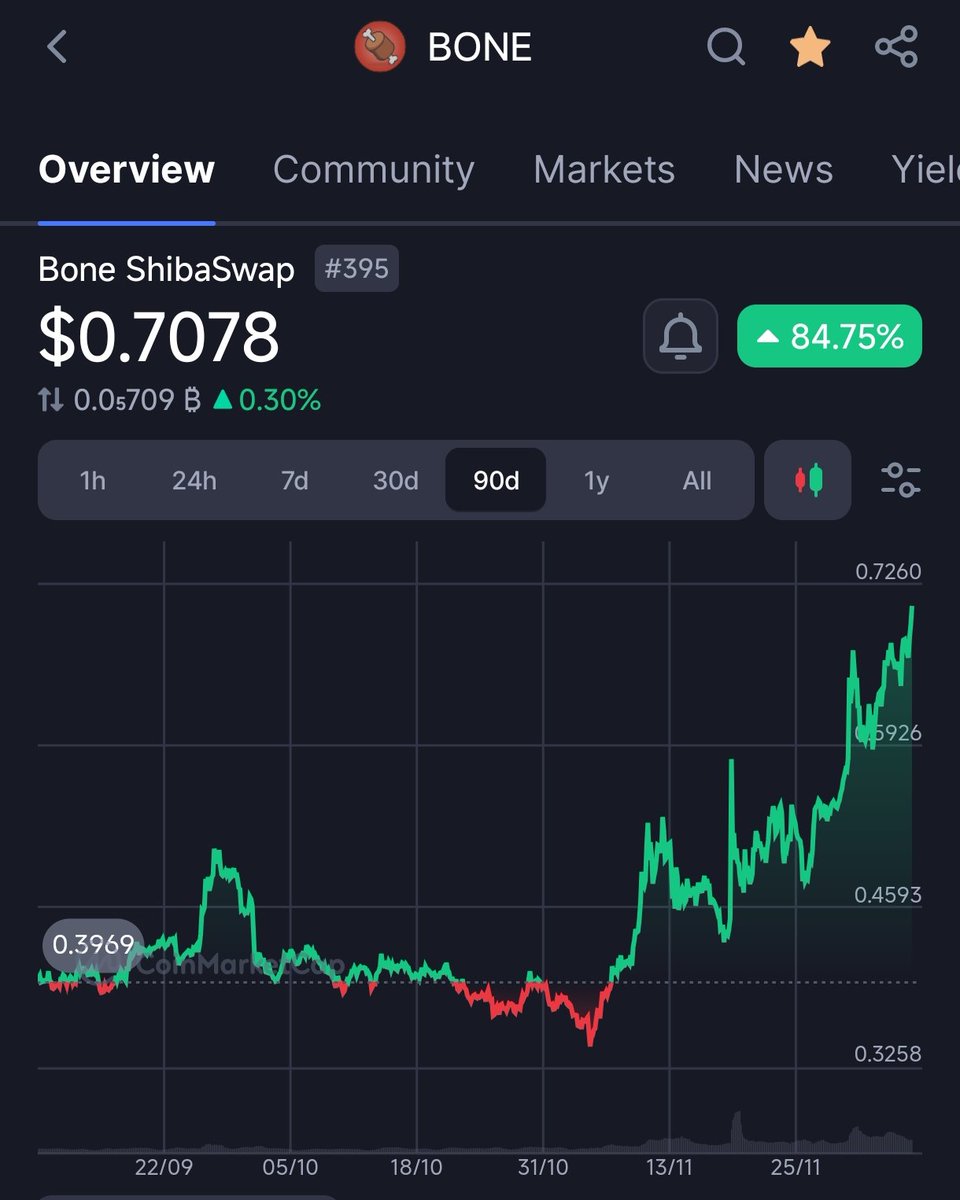
Task: Select the 24h timeframe option
Action: click(194, 481)
